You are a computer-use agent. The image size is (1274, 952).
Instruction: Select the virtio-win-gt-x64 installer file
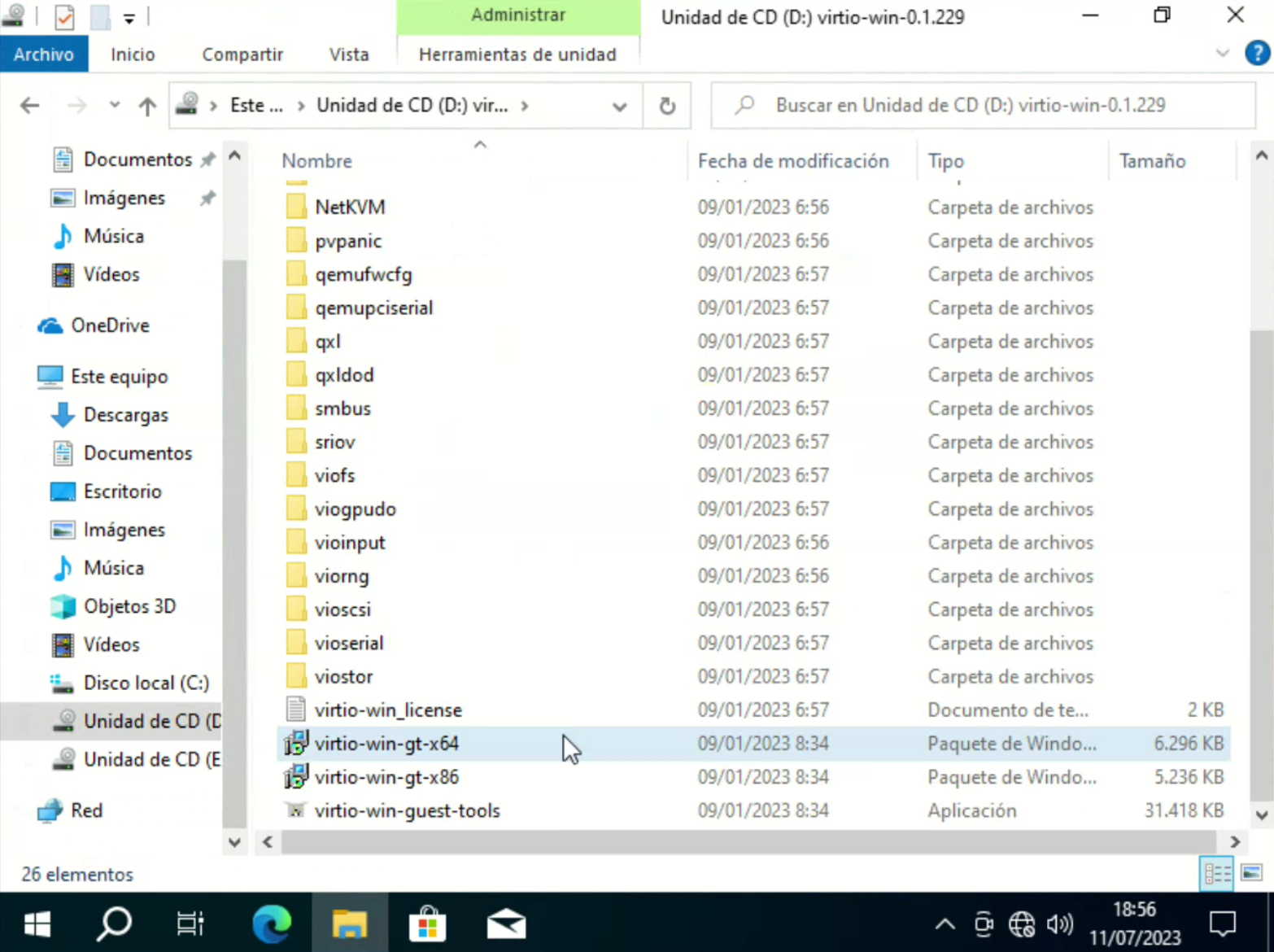[386, 744]
